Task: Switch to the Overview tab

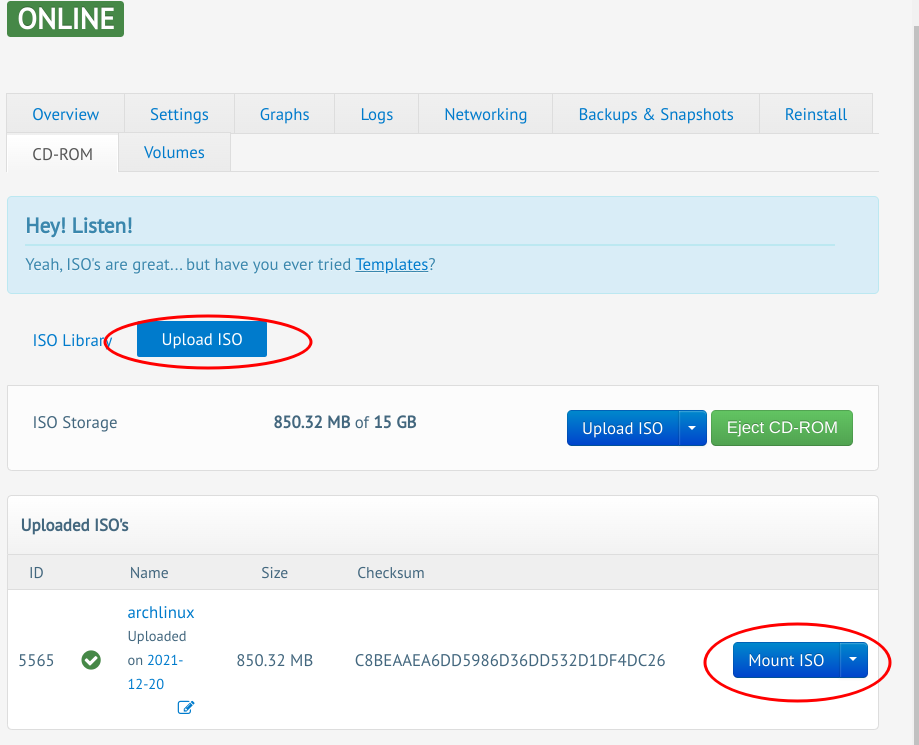Action: pyautogui.click(x=66, y=114)
